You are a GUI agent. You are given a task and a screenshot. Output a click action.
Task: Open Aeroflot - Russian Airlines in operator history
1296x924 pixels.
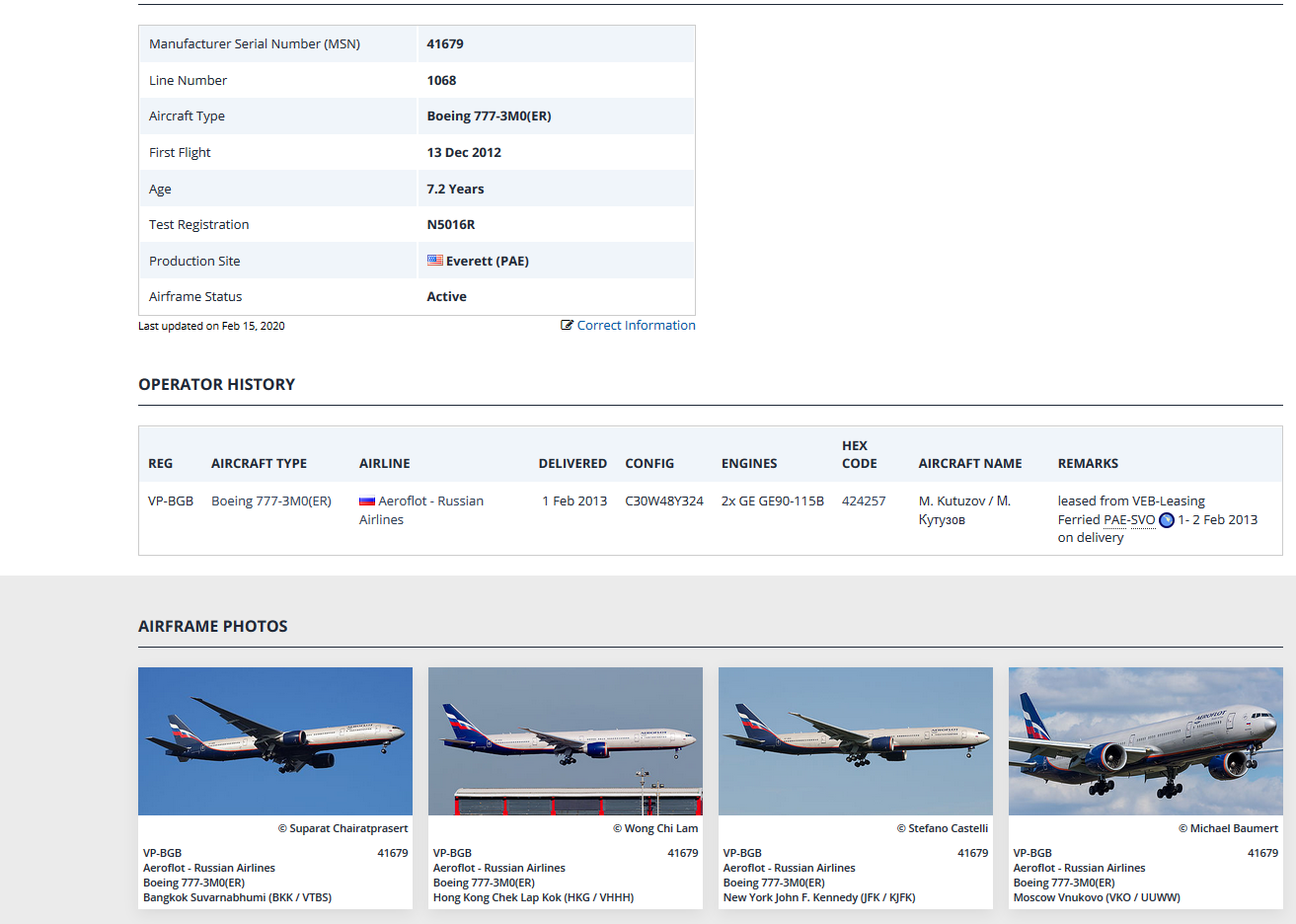pos(421,510)
